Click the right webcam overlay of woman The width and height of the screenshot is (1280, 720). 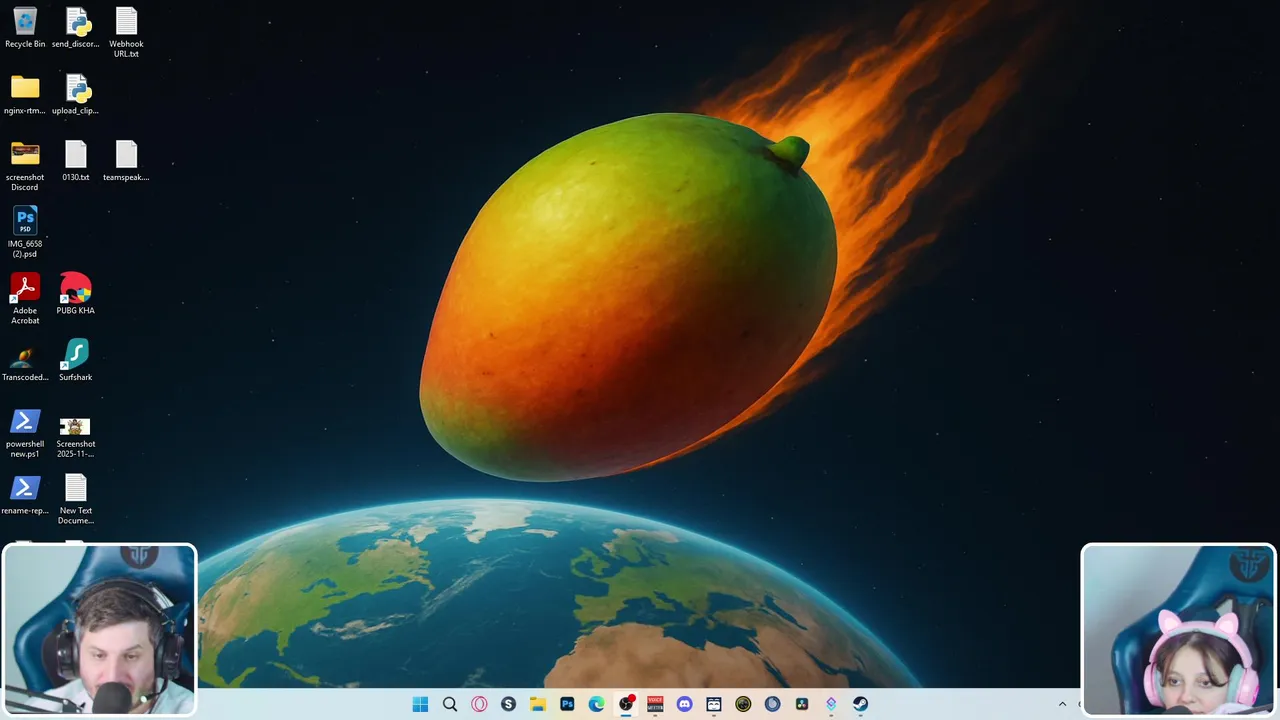coord(1179,630)
